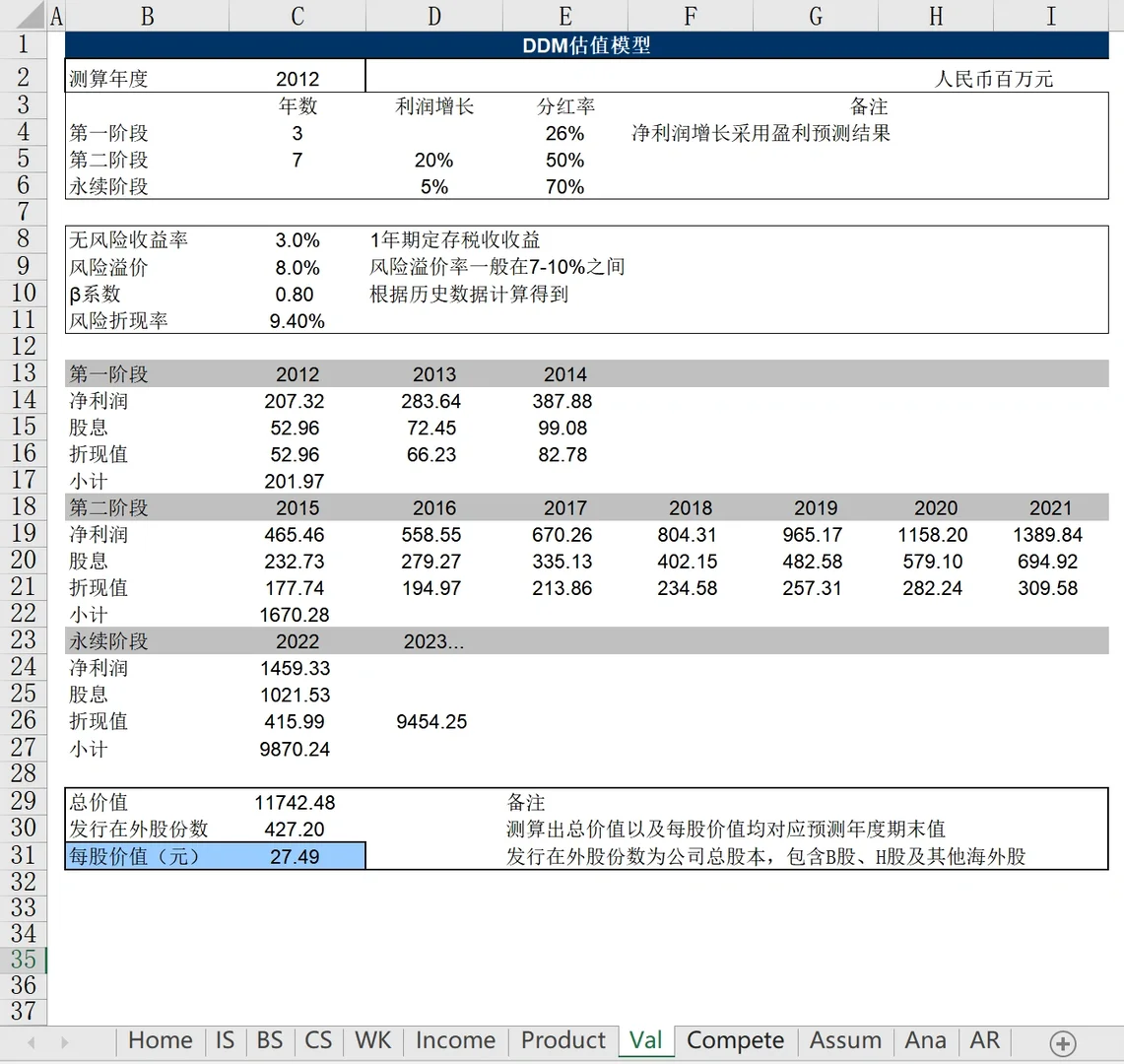This screenshot has width=1124, height=1064.
Task: Select the Compete tab
Action: pos(736,1040)
